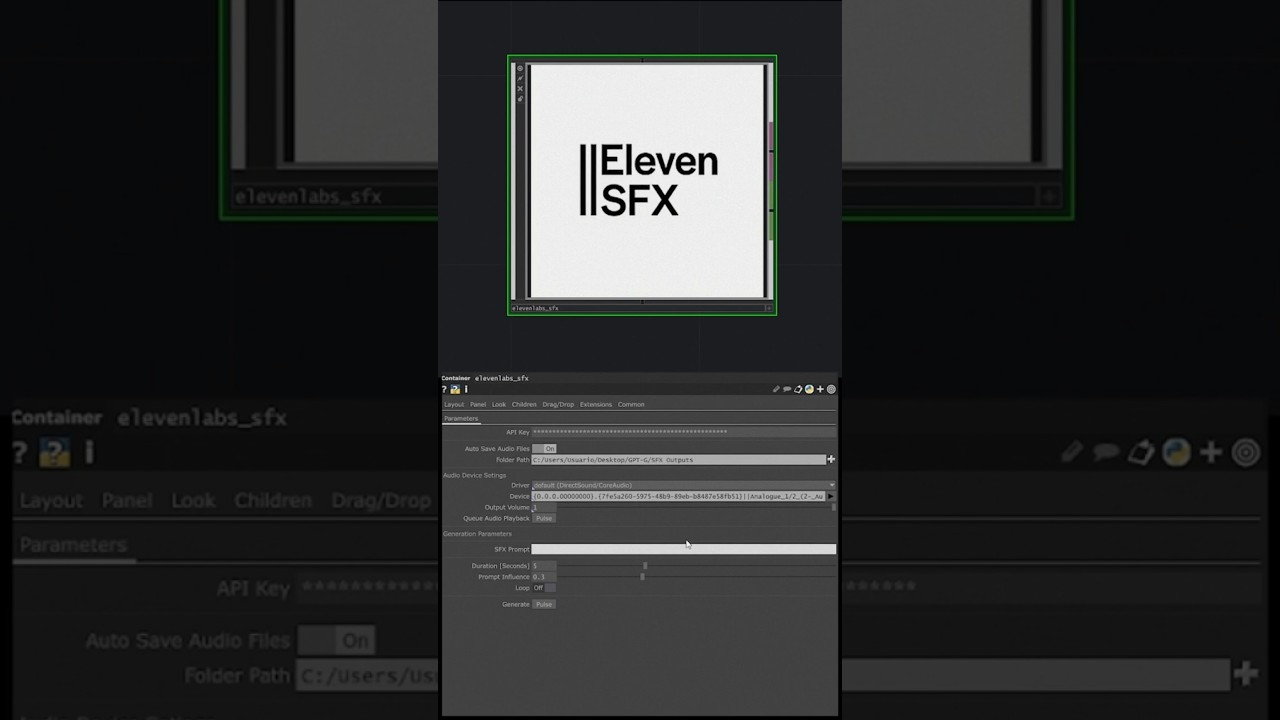The width and height of the screenshot is (1280, 720).
Task: Open Device menu with the arrow button
Action: [x=830, y=496]
